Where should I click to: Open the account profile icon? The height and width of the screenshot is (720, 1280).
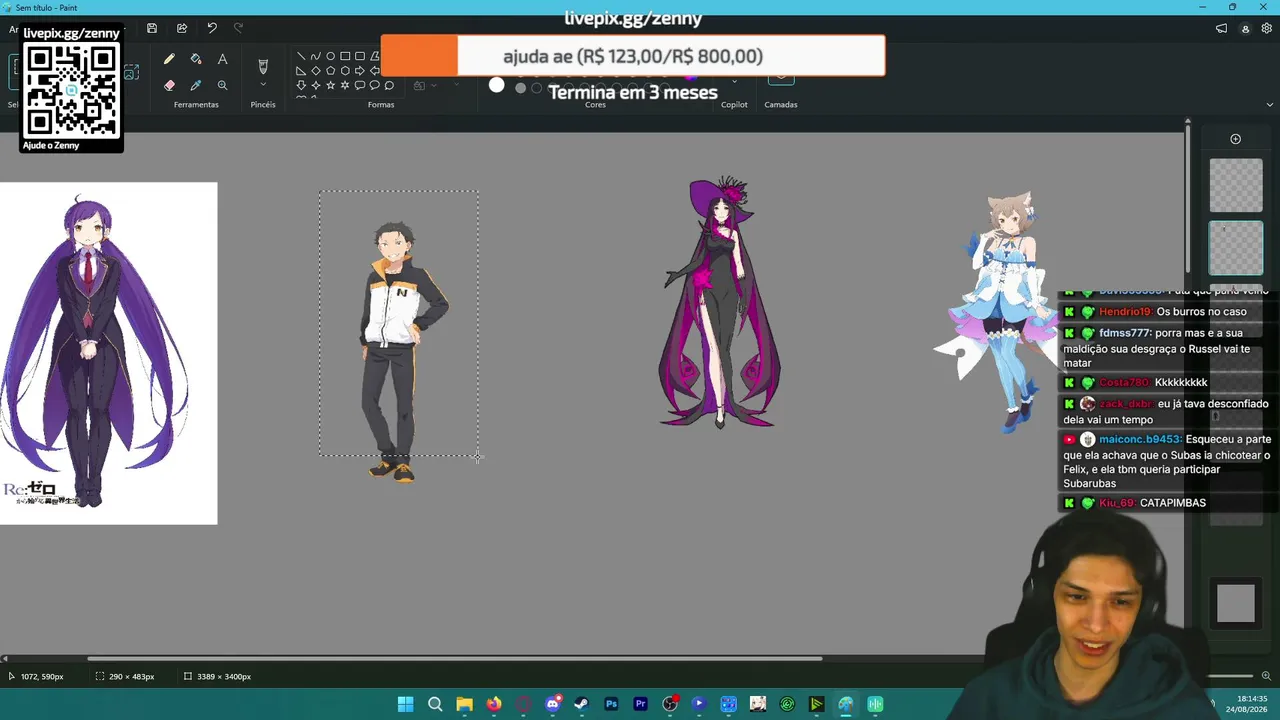tap(1245, 29)
